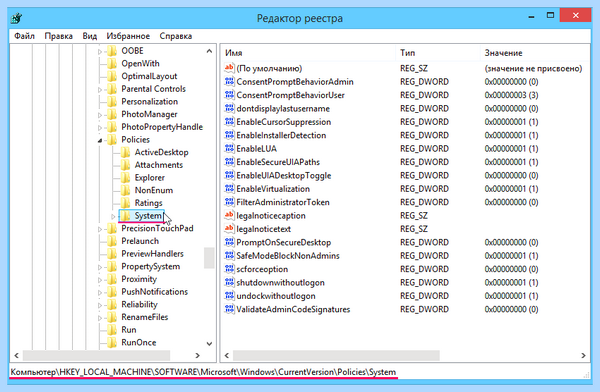Screen dimensions: 600x392
Task: Select the RunOnce folder icon
Action: (112, 343)
